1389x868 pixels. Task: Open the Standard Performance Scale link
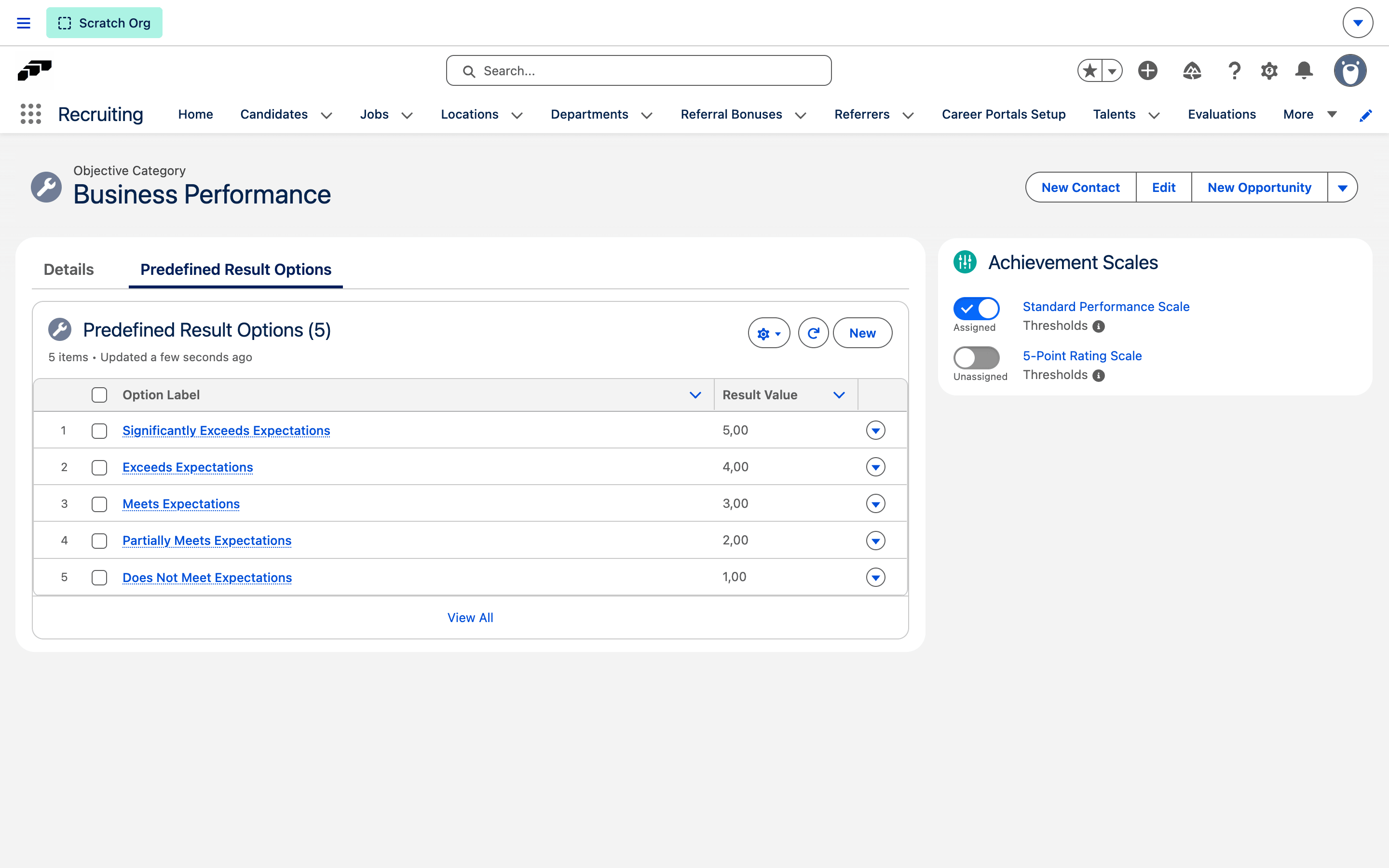tap(1106, 307)
